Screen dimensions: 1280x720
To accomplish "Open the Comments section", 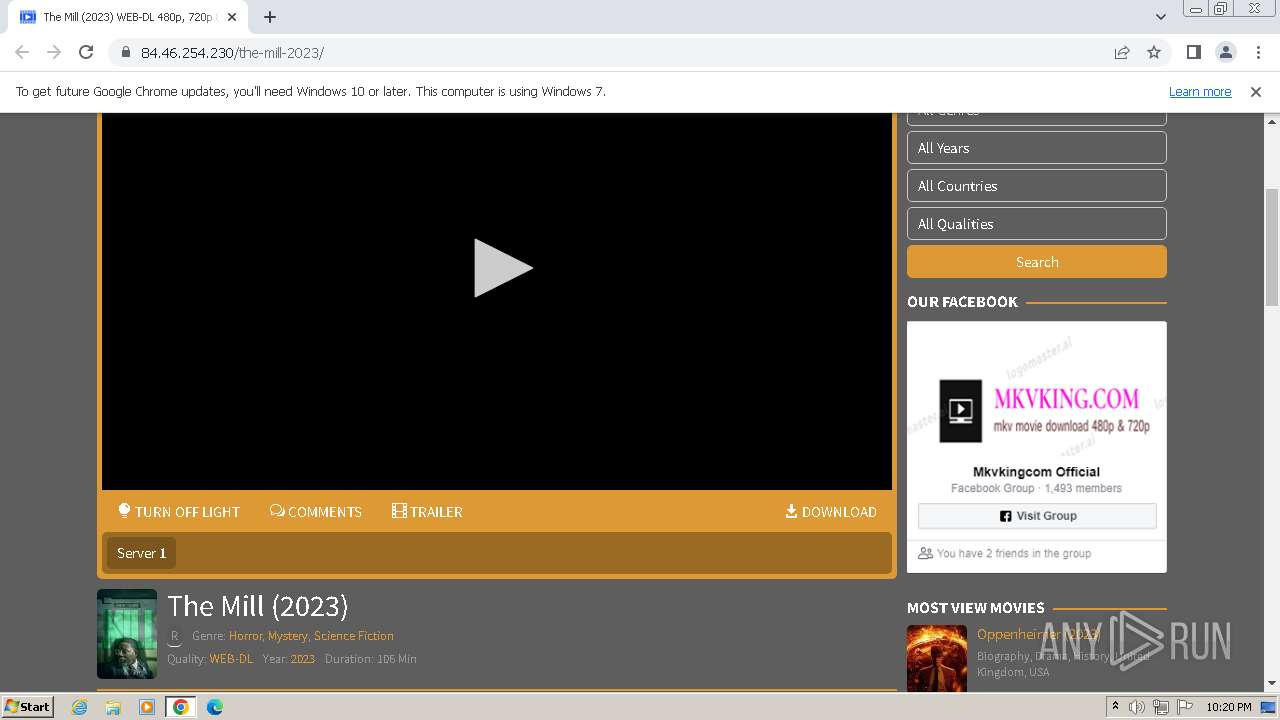I will [316, 511].
